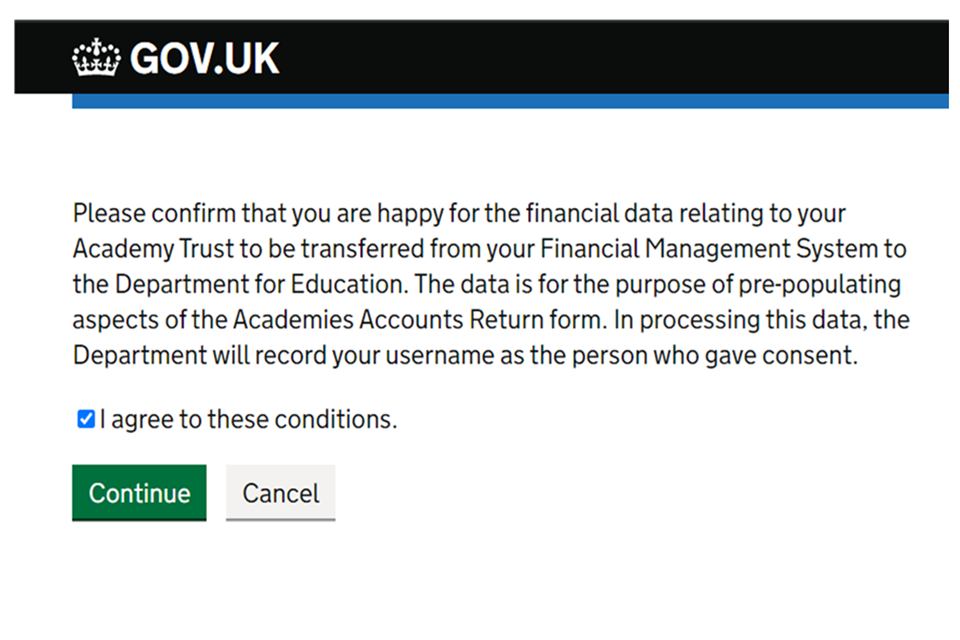The image size is (960, 640).
Task: Toggle the agreement consent checkbox
Action: (85, 418)
